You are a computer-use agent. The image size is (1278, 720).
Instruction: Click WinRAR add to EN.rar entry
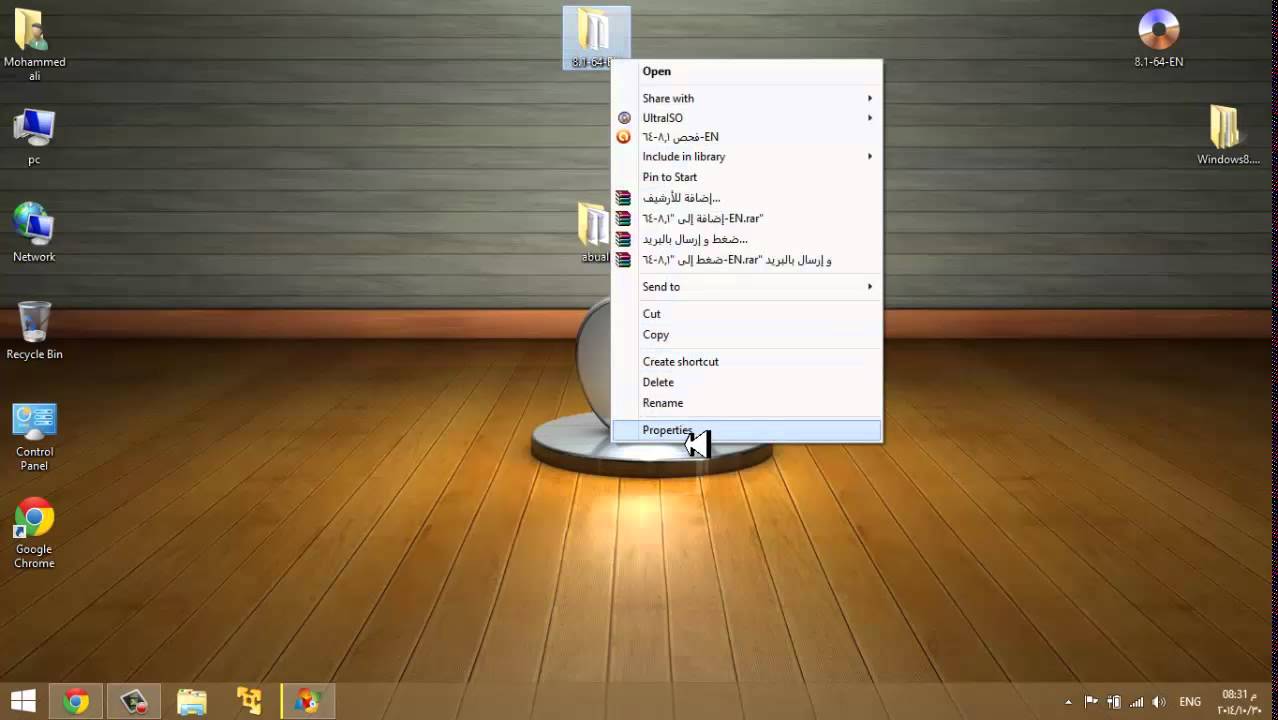coord(747,218)
